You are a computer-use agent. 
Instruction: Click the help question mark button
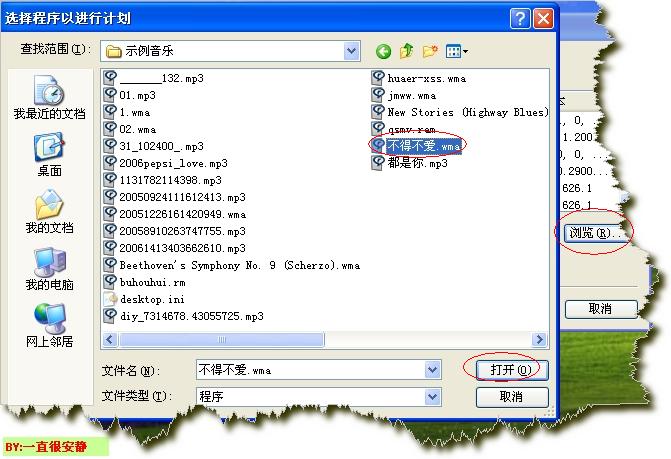click(x=519, y=18)
